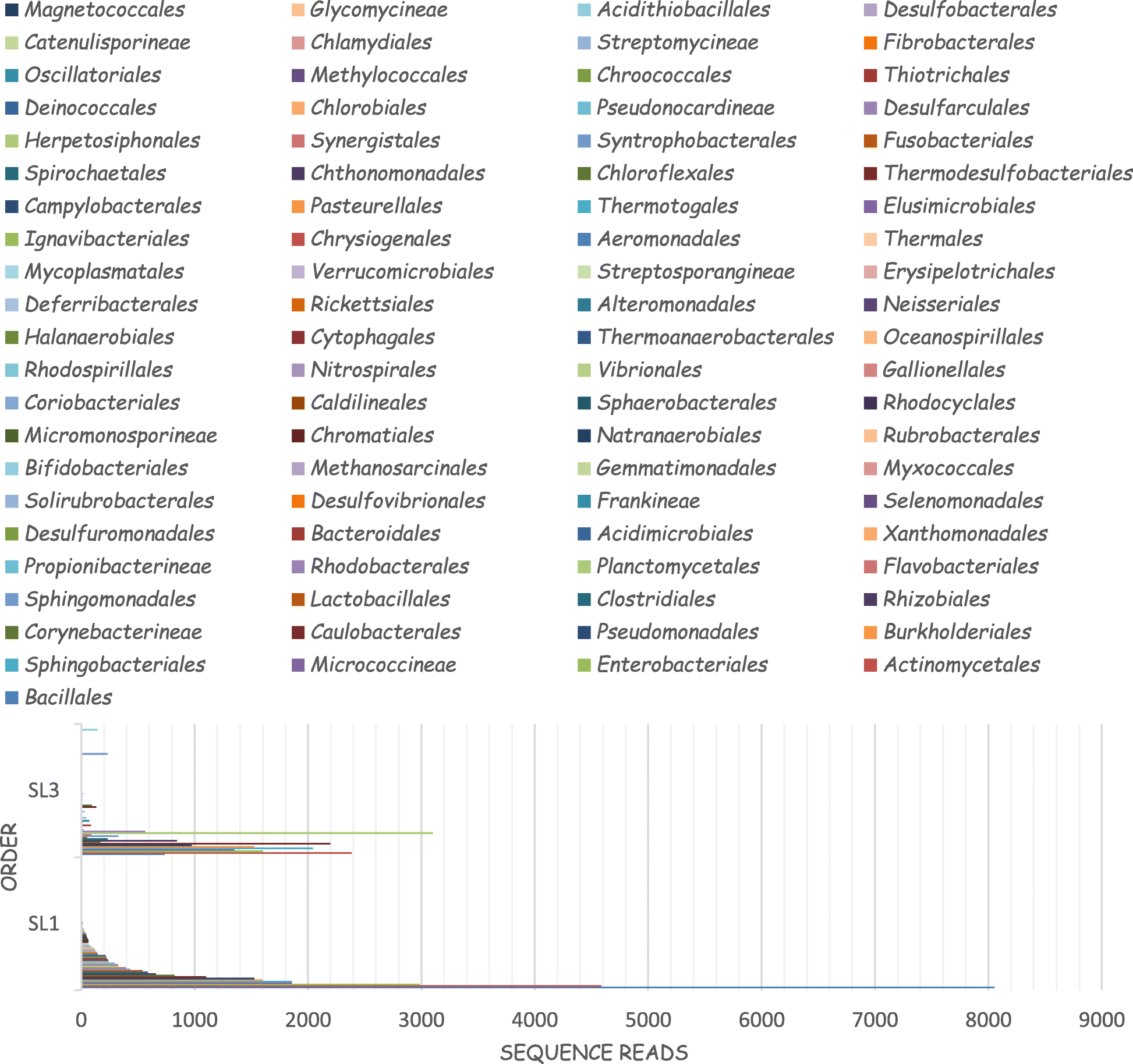Select the Chlamydiales legend label
The image size is (1133, 1064).
[371, 42]
